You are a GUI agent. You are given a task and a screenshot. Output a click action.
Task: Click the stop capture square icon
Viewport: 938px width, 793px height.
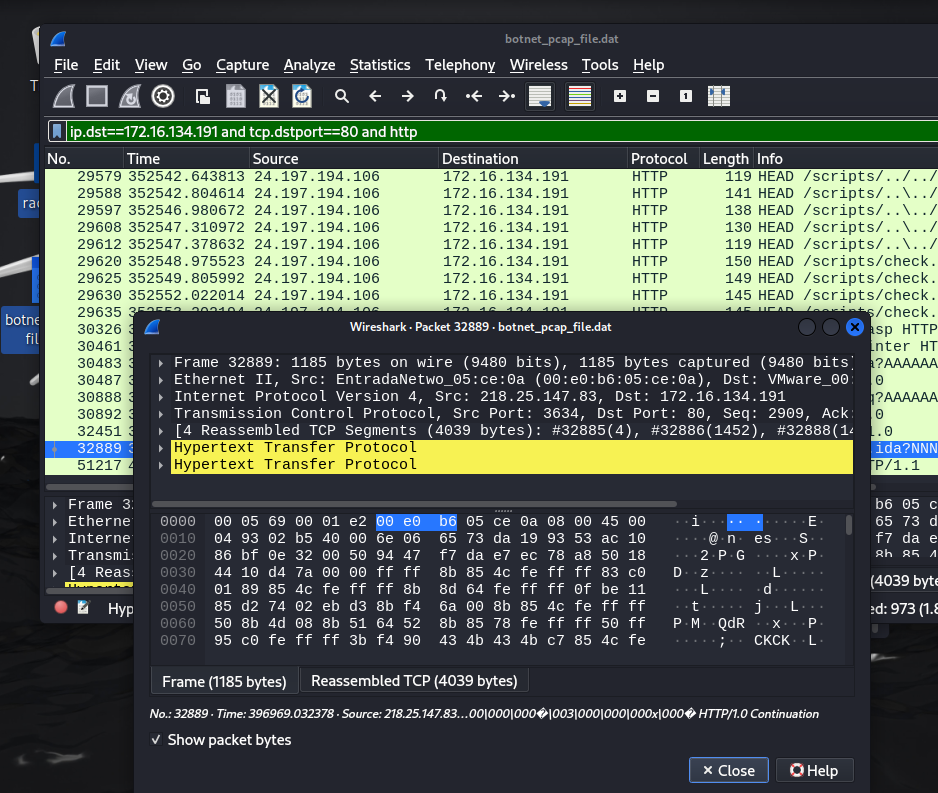(97, 96)
